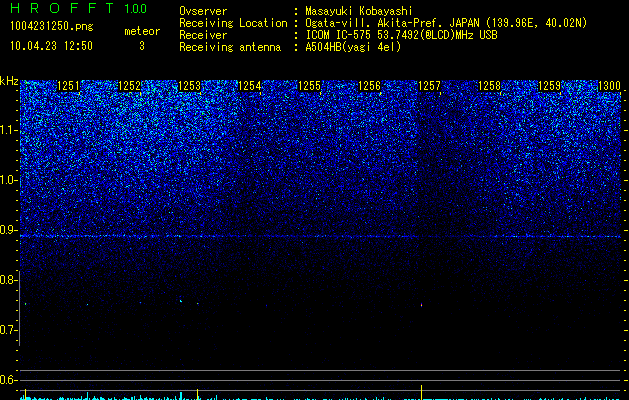Click the ICOM IC-575 receiver value
Screen dimensions: 629x400
(x=401, y=35)
